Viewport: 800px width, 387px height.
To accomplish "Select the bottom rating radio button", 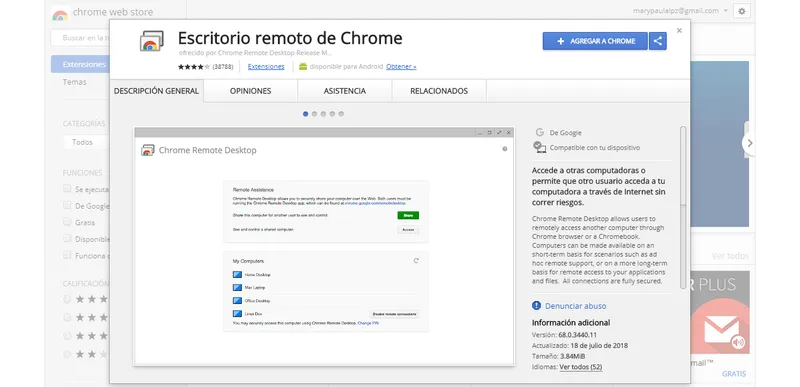I will [67, 354].
